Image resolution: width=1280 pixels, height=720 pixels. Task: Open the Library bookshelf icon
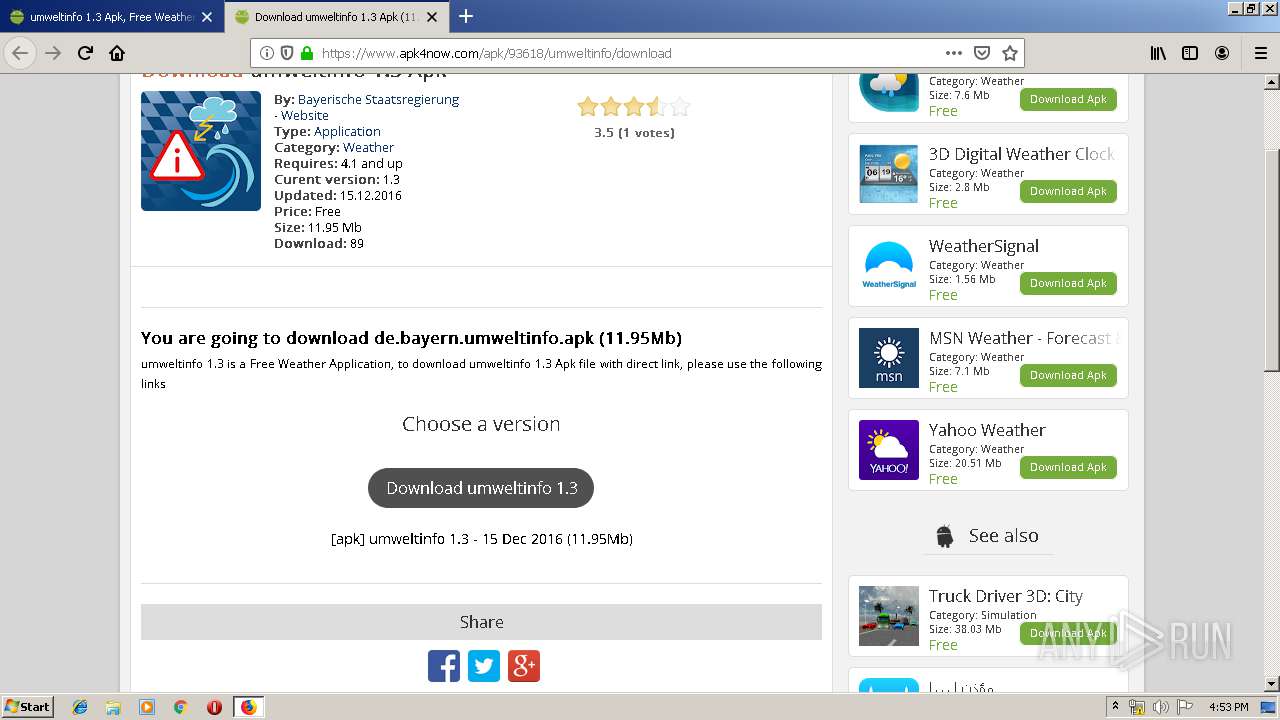point(1158,53)
